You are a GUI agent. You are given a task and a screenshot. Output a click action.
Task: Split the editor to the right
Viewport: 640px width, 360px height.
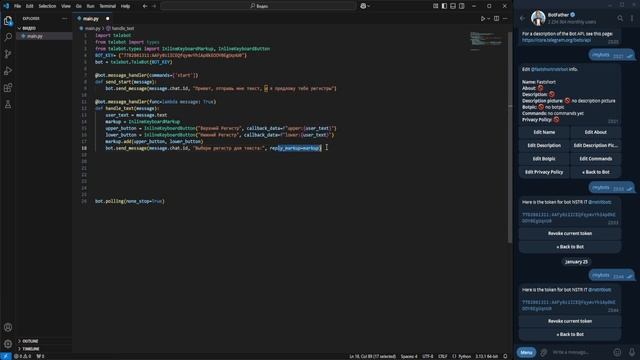coord(496,18)
